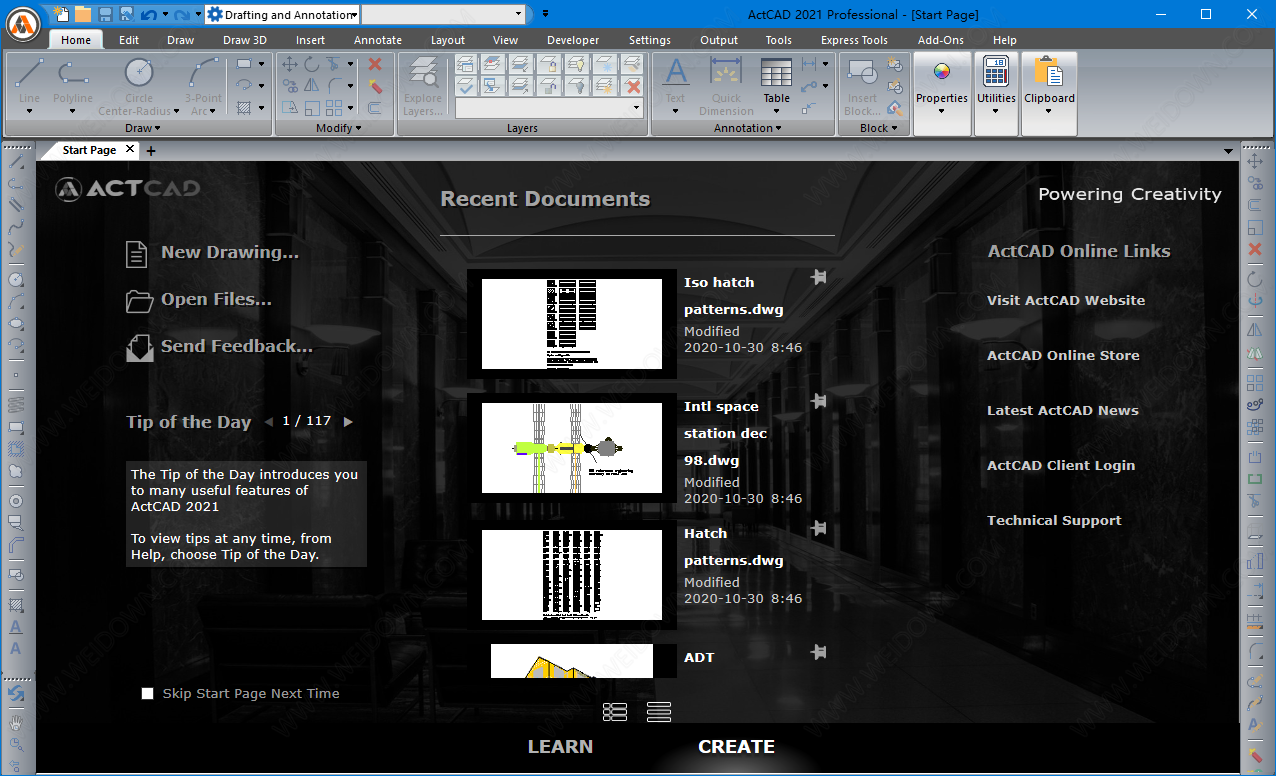Click Open Files... link
The height and width of the screenshot is (776, 1276).
(x=216, y=299)
